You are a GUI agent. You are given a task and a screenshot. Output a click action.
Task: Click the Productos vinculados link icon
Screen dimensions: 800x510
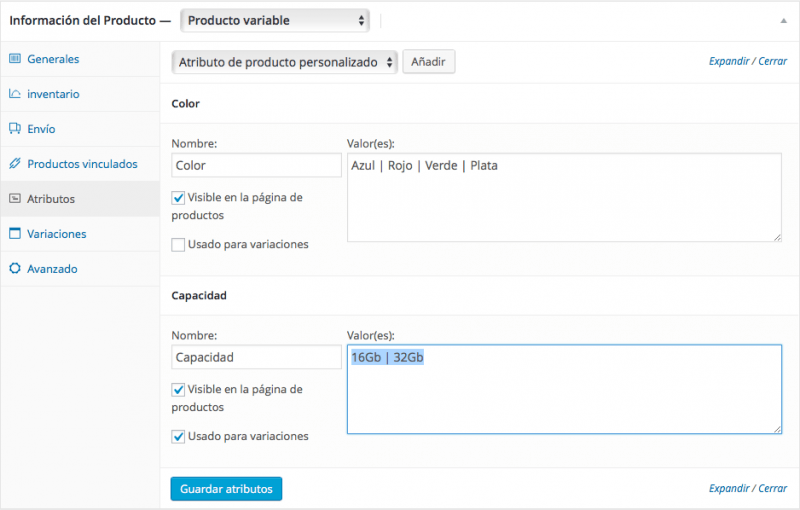coord(15,164)
